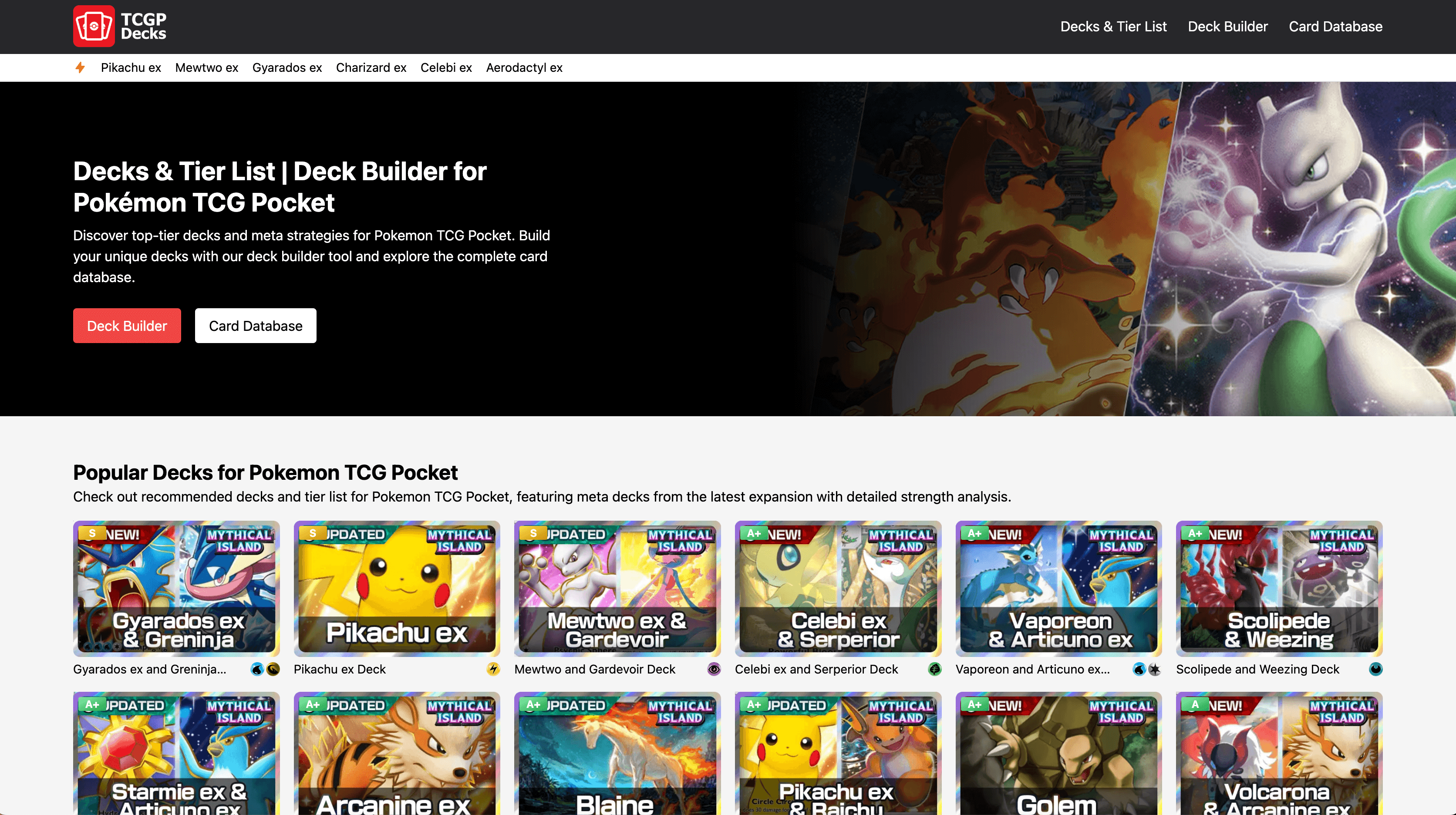Image resolution: width=1456 pixels, height=815 pixels.
Task: Click the TCGP Decks logo
Action: pyautogui.click(x=120, y=27)
